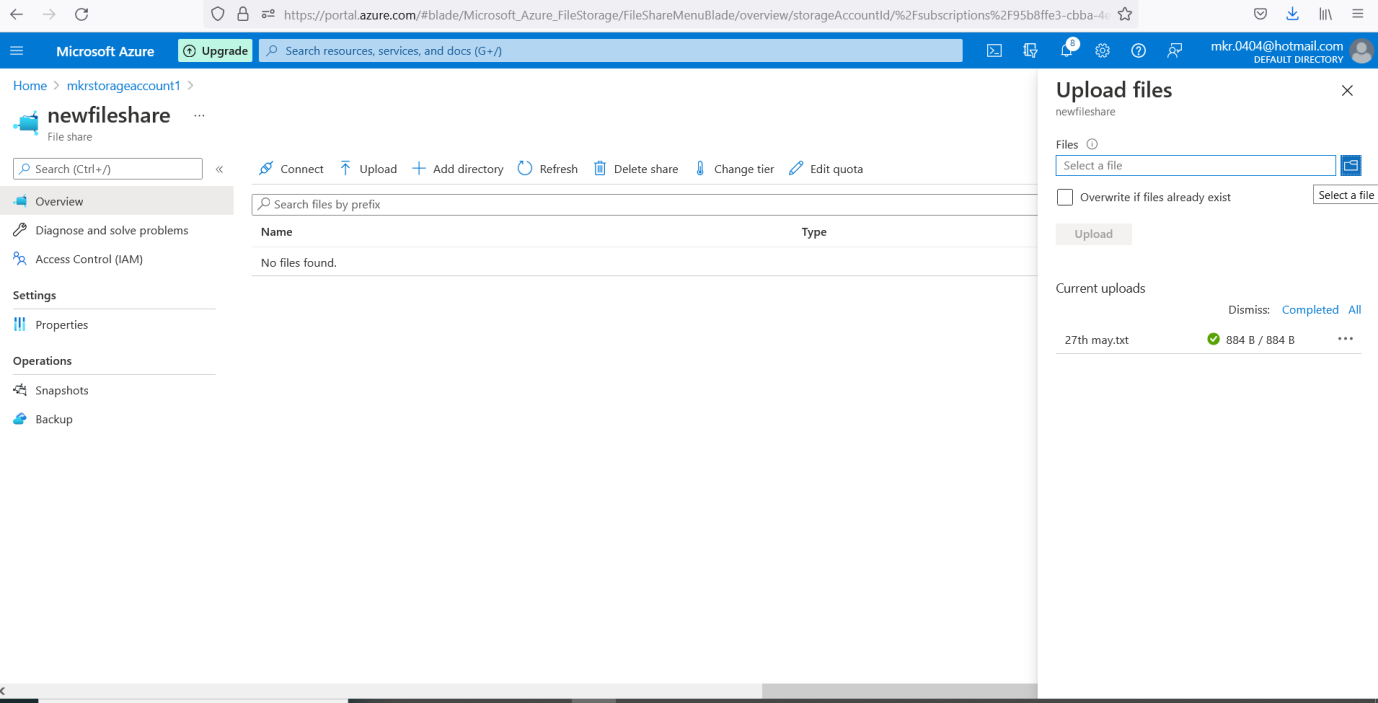Open the Azure portal hamburger menu
Image resolution: width=1378 pixels, height=703 pixels.
coord(16,51)
